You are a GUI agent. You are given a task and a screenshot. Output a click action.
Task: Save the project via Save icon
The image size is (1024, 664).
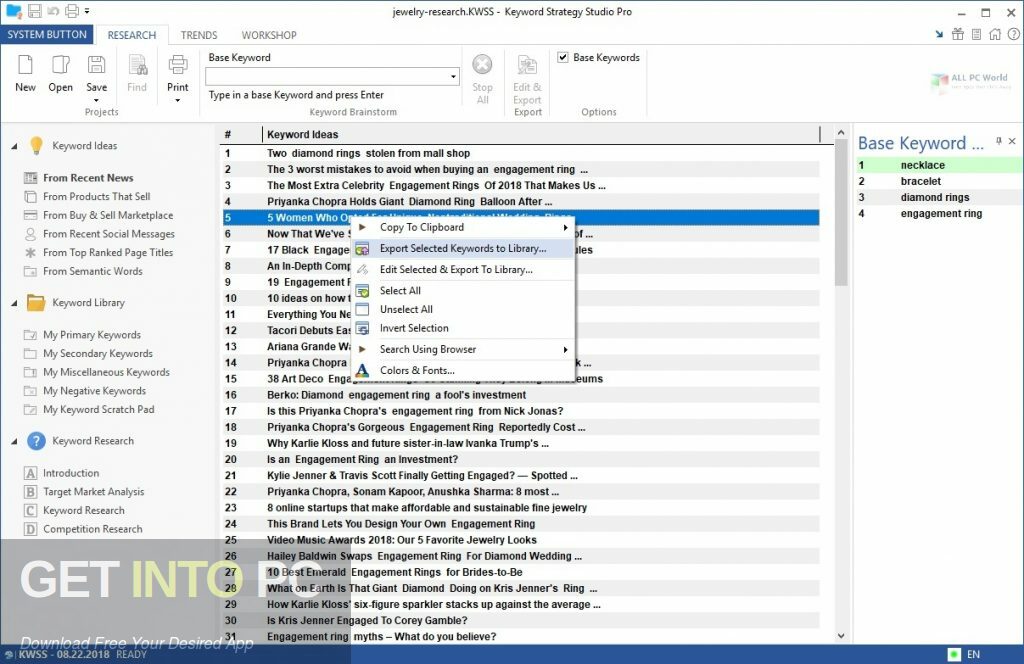[97, 65]
